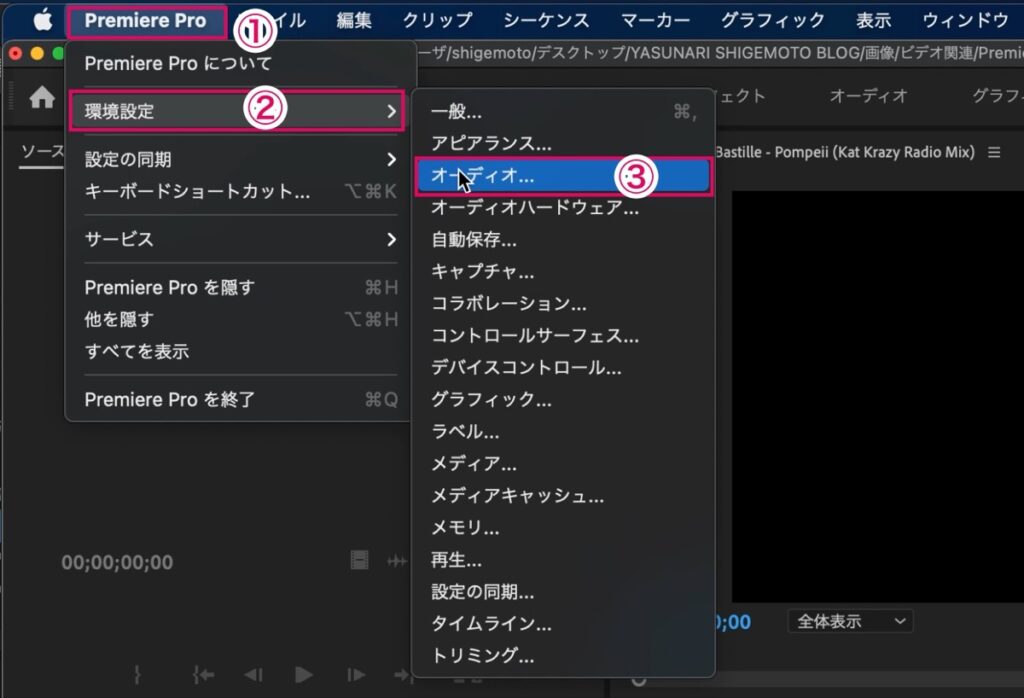1024x698 pixels.
Task: Go to the Home screen icon
Action: pos(42,97)
